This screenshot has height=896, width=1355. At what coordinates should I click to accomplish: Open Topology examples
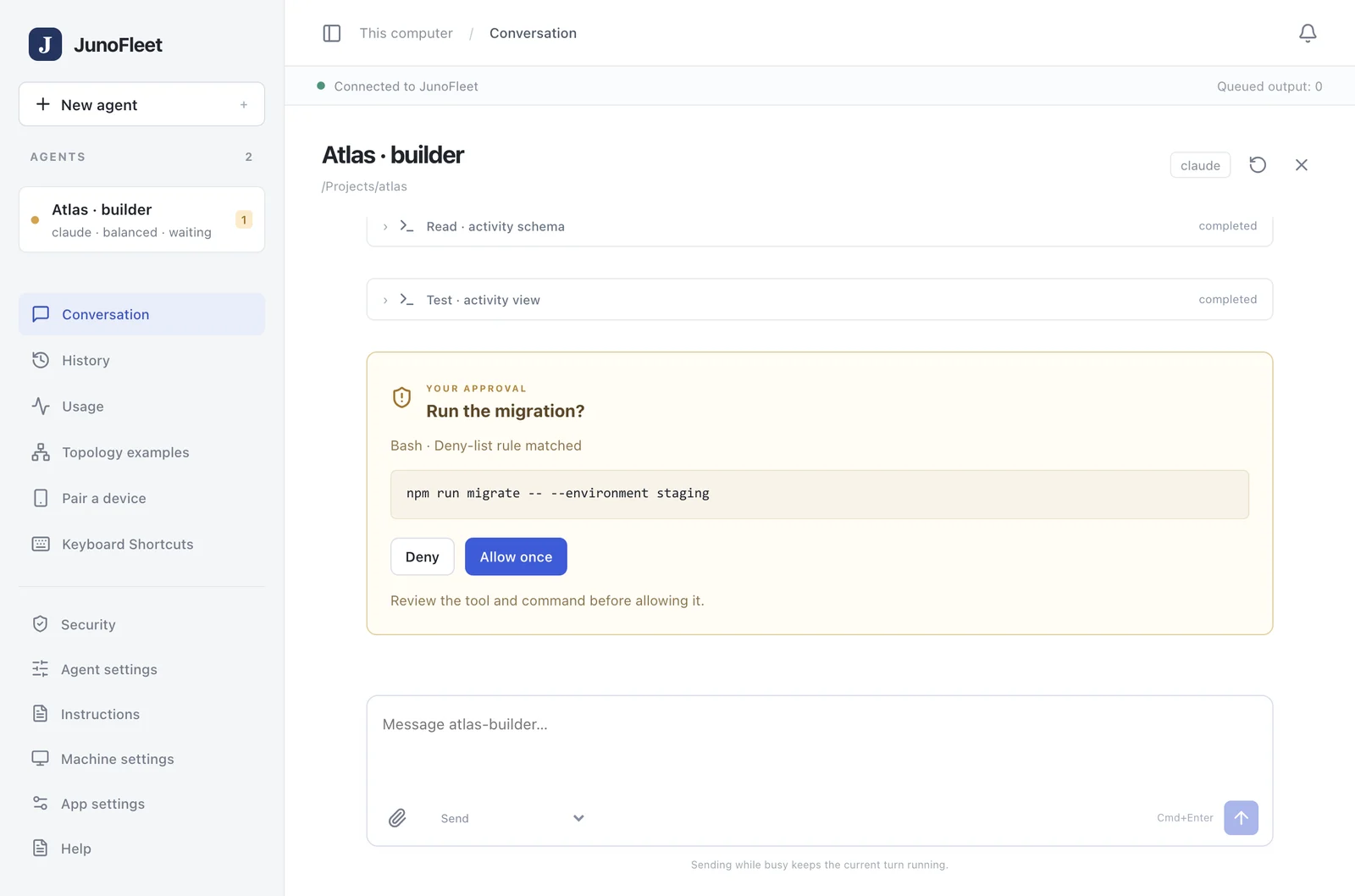tap(141, 452)
